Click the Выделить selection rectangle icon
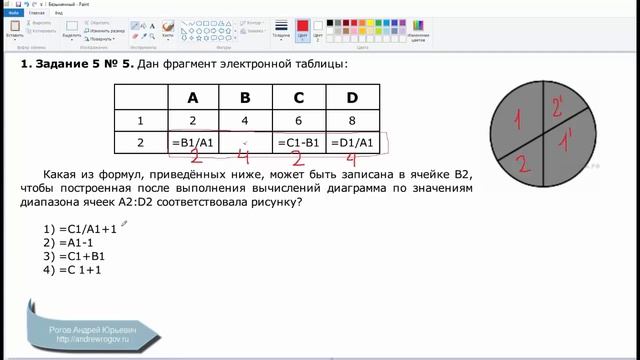 [72, 26]
